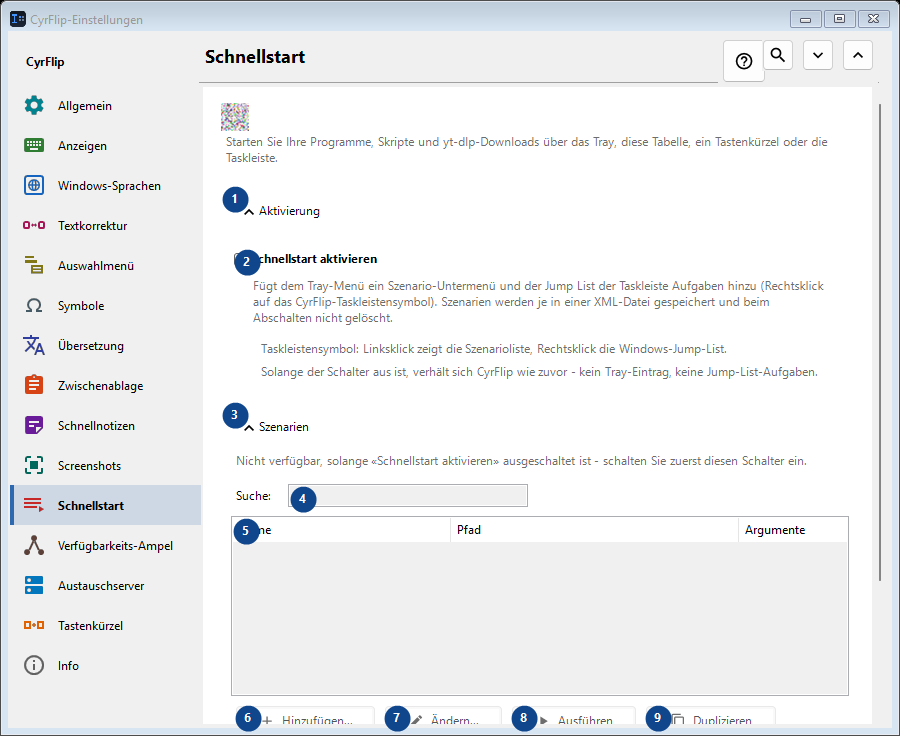Sort table by the Argumente column
The height and width of the screenshot is (736, 900).
click(793, 530)
